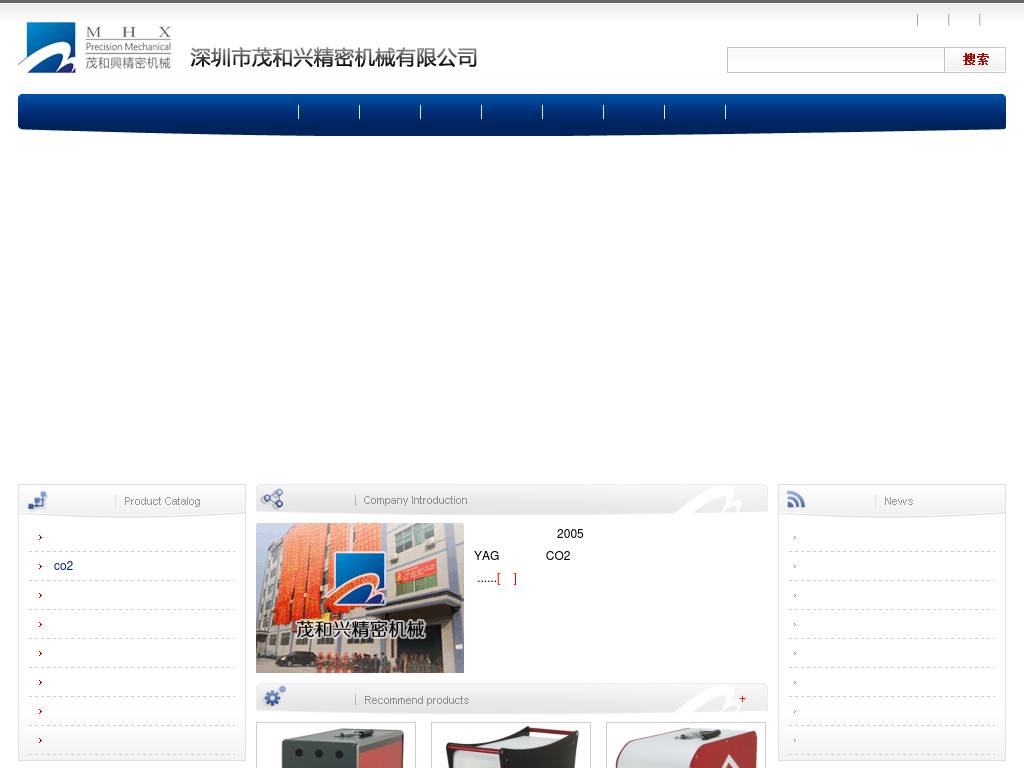Click the News heading text
The image size is (1024, 768).
click(899, 501)
